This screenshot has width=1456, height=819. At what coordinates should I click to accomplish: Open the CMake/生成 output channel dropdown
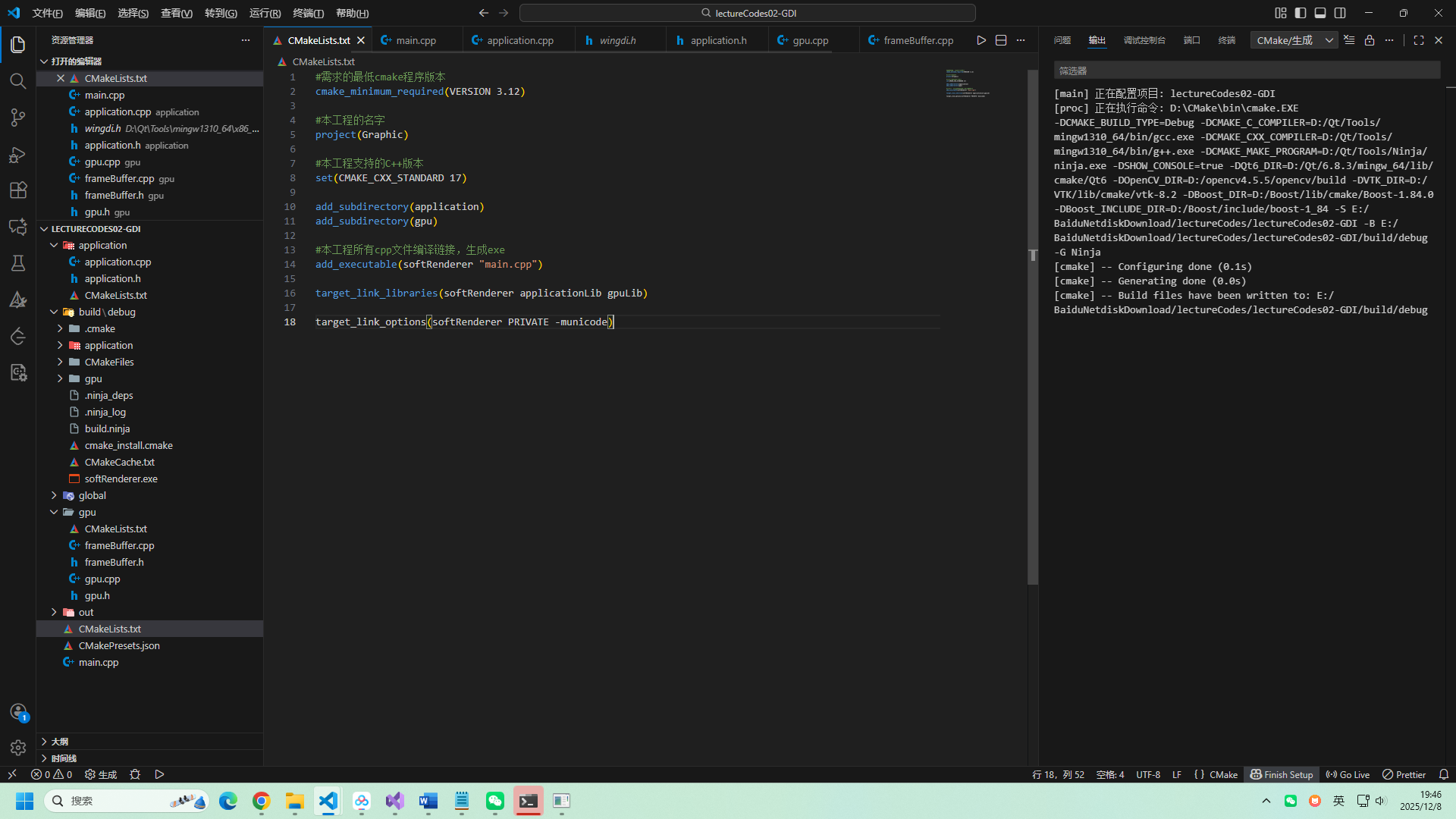coord(1294,40)
